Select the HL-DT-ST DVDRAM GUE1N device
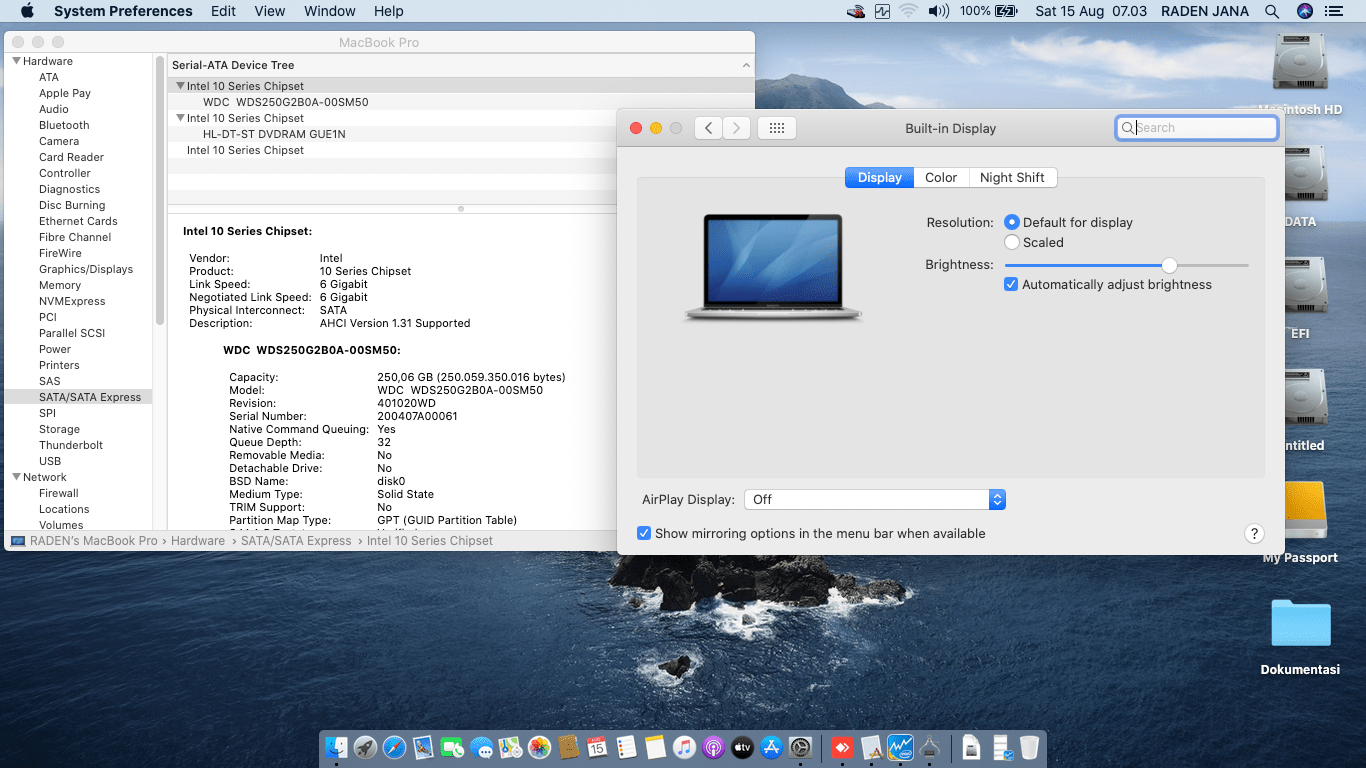Viewport: 1366px width, 768px height. click(274, 134)
